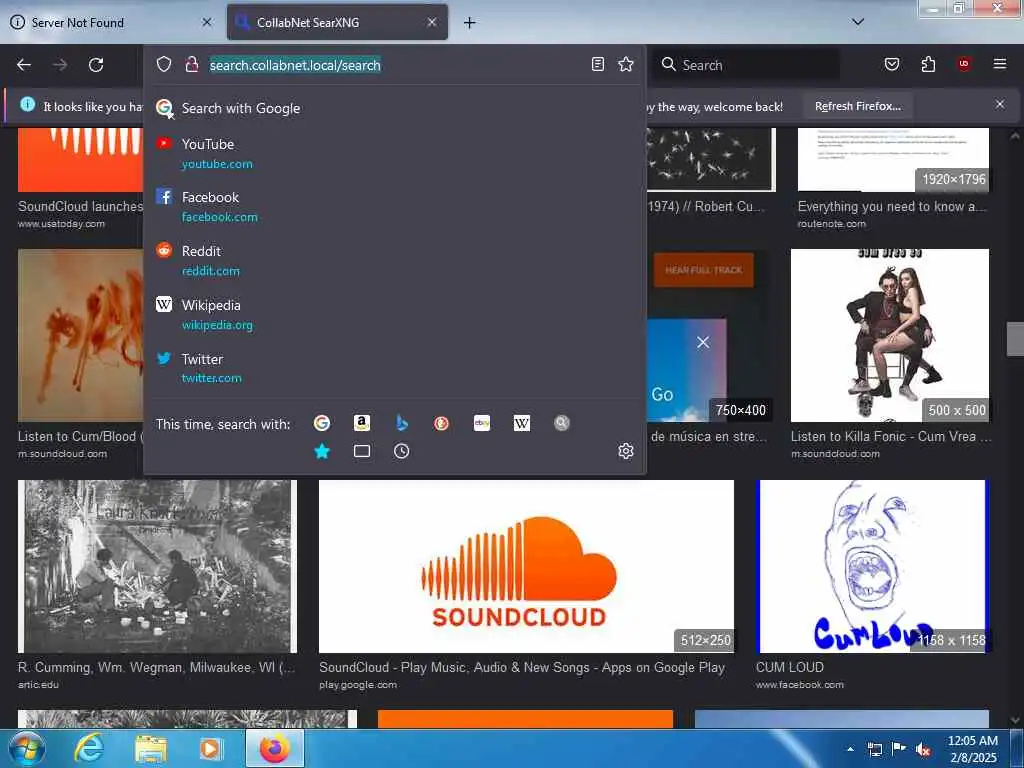Screen dimensions: 1024x768
Task: Select the Wikipedia suggestion row
Action: [394, 314]
